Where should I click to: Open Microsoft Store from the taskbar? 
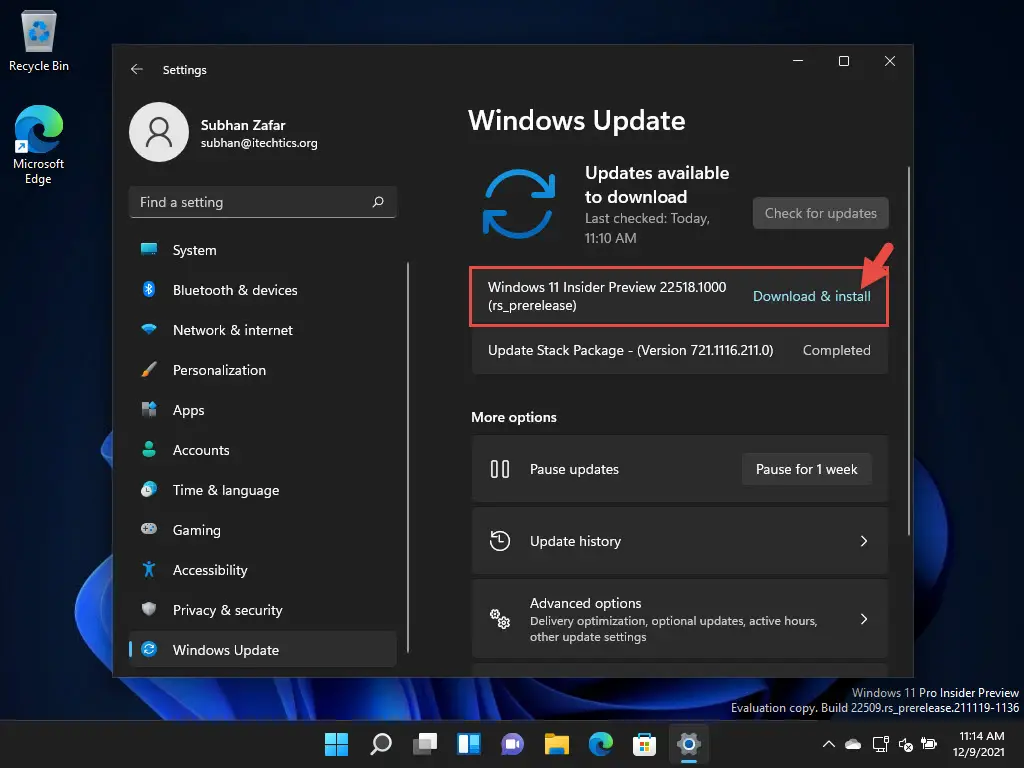coord(645,744)
